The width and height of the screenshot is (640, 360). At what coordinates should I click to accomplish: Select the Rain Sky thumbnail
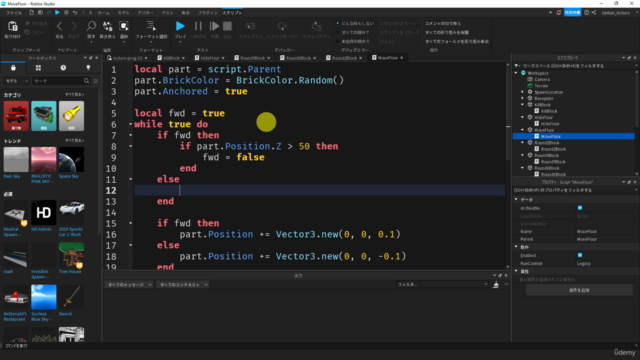(16, 160)
